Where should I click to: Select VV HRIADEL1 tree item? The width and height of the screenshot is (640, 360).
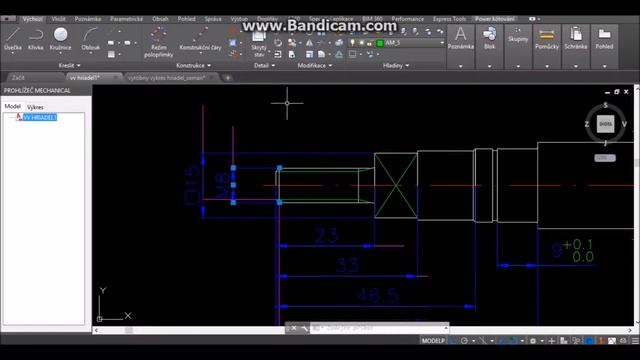point(40,118)
